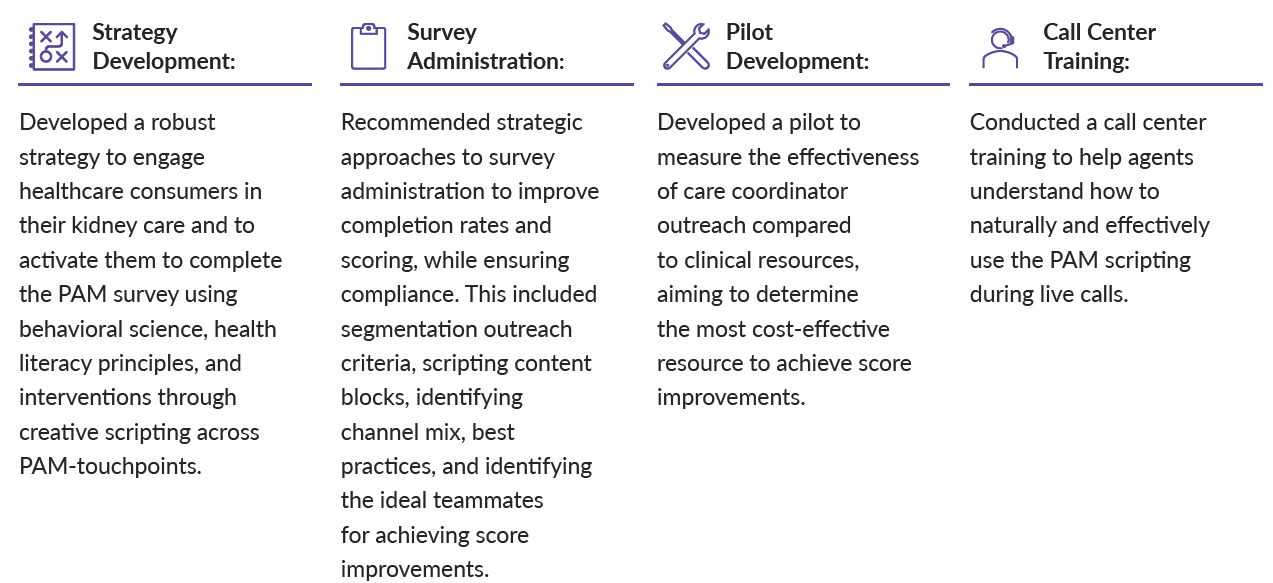The height and width of the screenshot is (583, 1273).
Task: Click the Call Center Training description text
Action: pos(1090,208)
